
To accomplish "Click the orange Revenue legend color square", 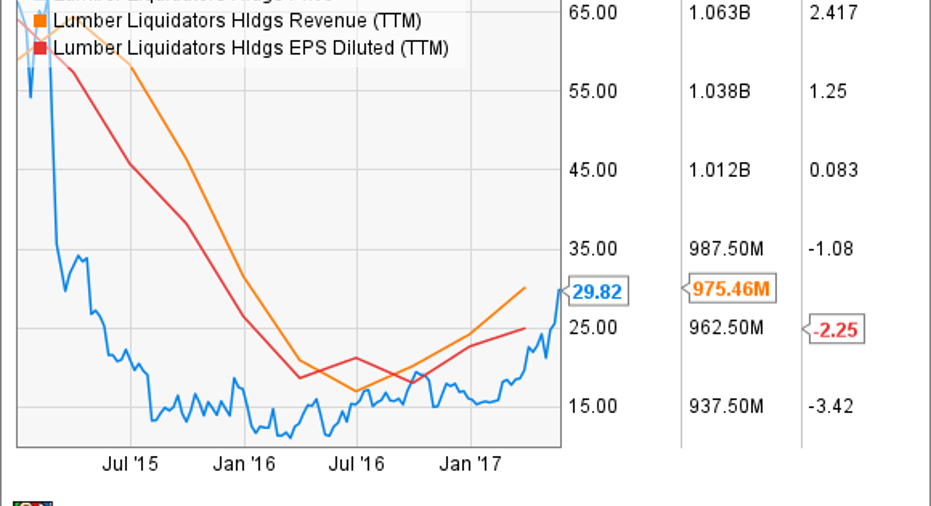I will (40, 22).
